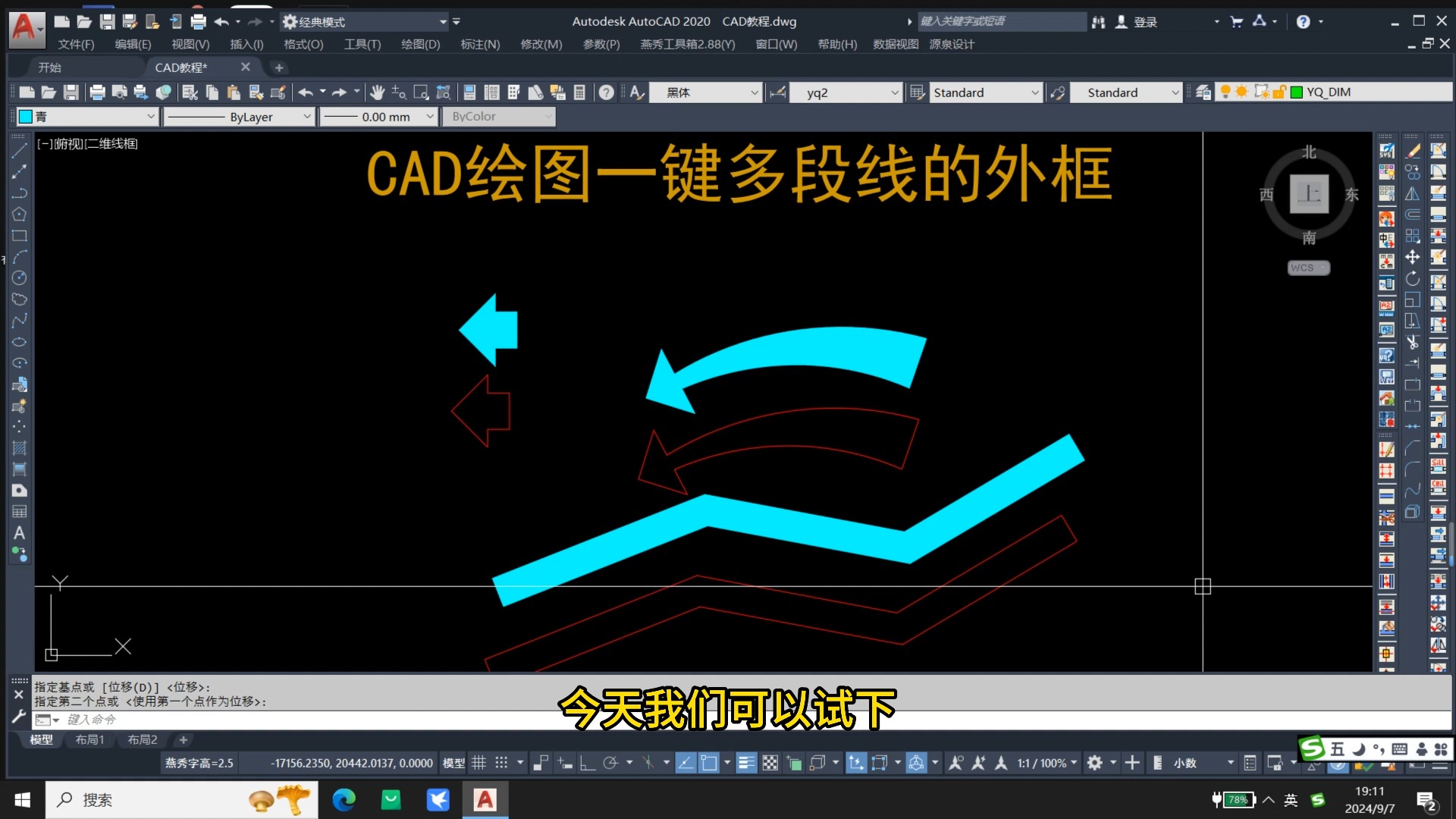Select the Polygon draw tool
The width and height of the screenshot is (1456, 819).
[19, 215]
